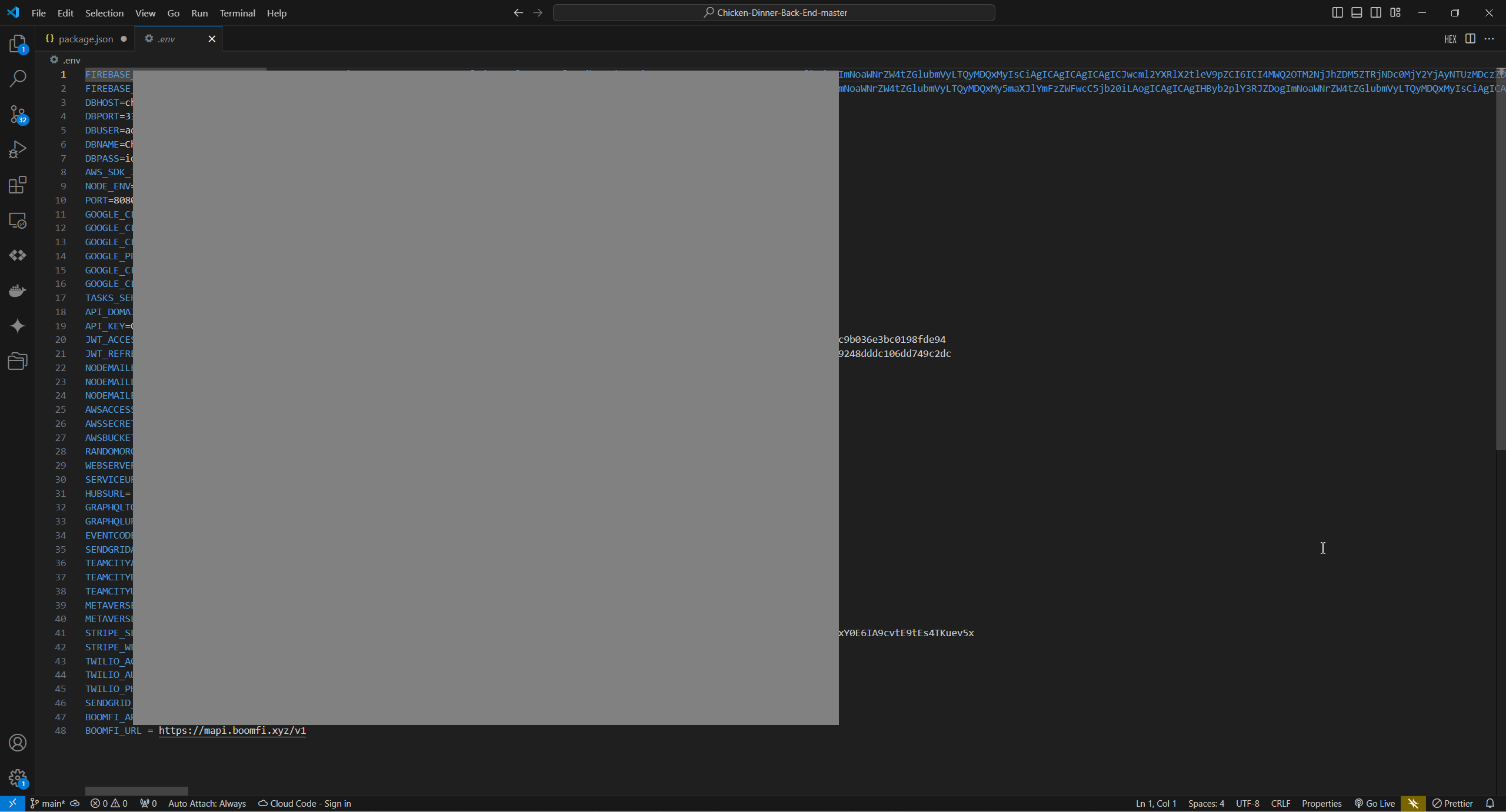The height and width of the screenshot is (812, 1506).
Task: Click Go Live in status bar
Action: (x=1374, y=803)
